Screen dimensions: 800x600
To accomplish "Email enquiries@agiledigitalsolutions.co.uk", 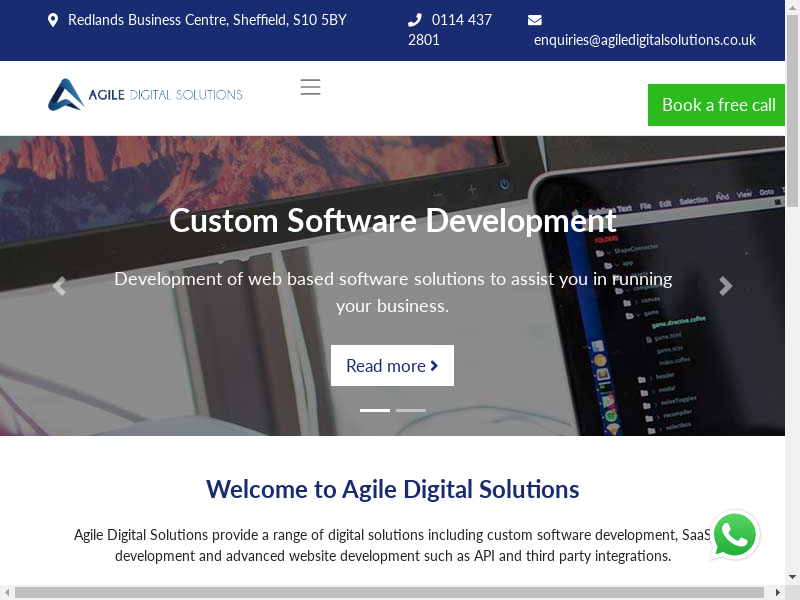I will 645,40.
